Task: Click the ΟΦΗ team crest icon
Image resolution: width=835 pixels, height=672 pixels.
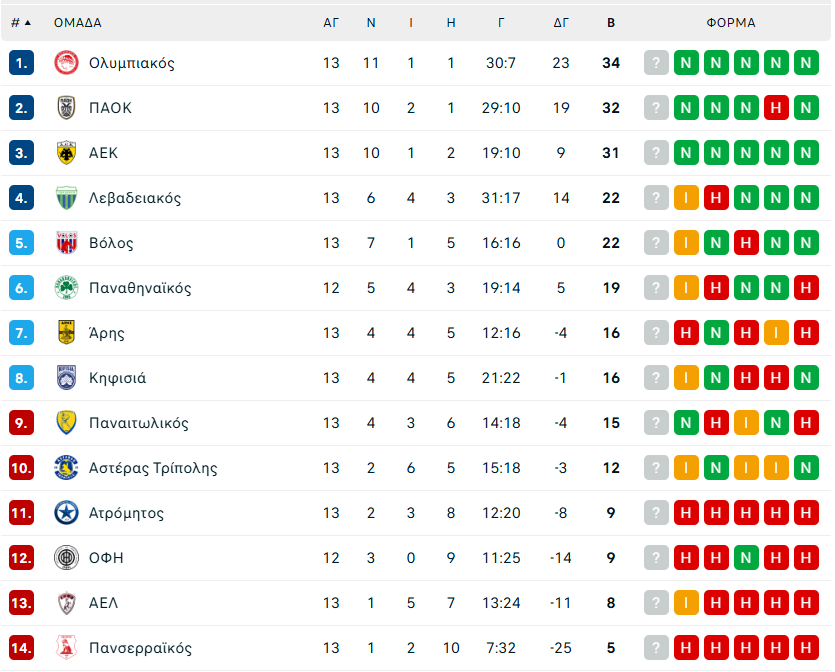Action: pyautogui.click(x=67, y=558)
